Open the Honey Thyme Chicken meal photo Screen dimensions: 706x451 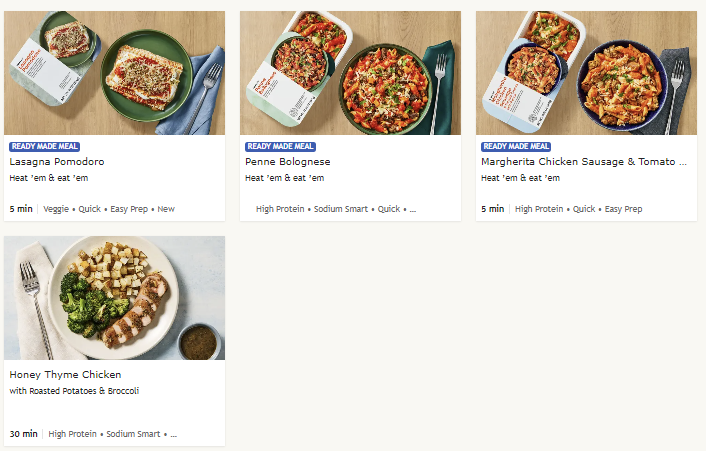pos(114,298)
